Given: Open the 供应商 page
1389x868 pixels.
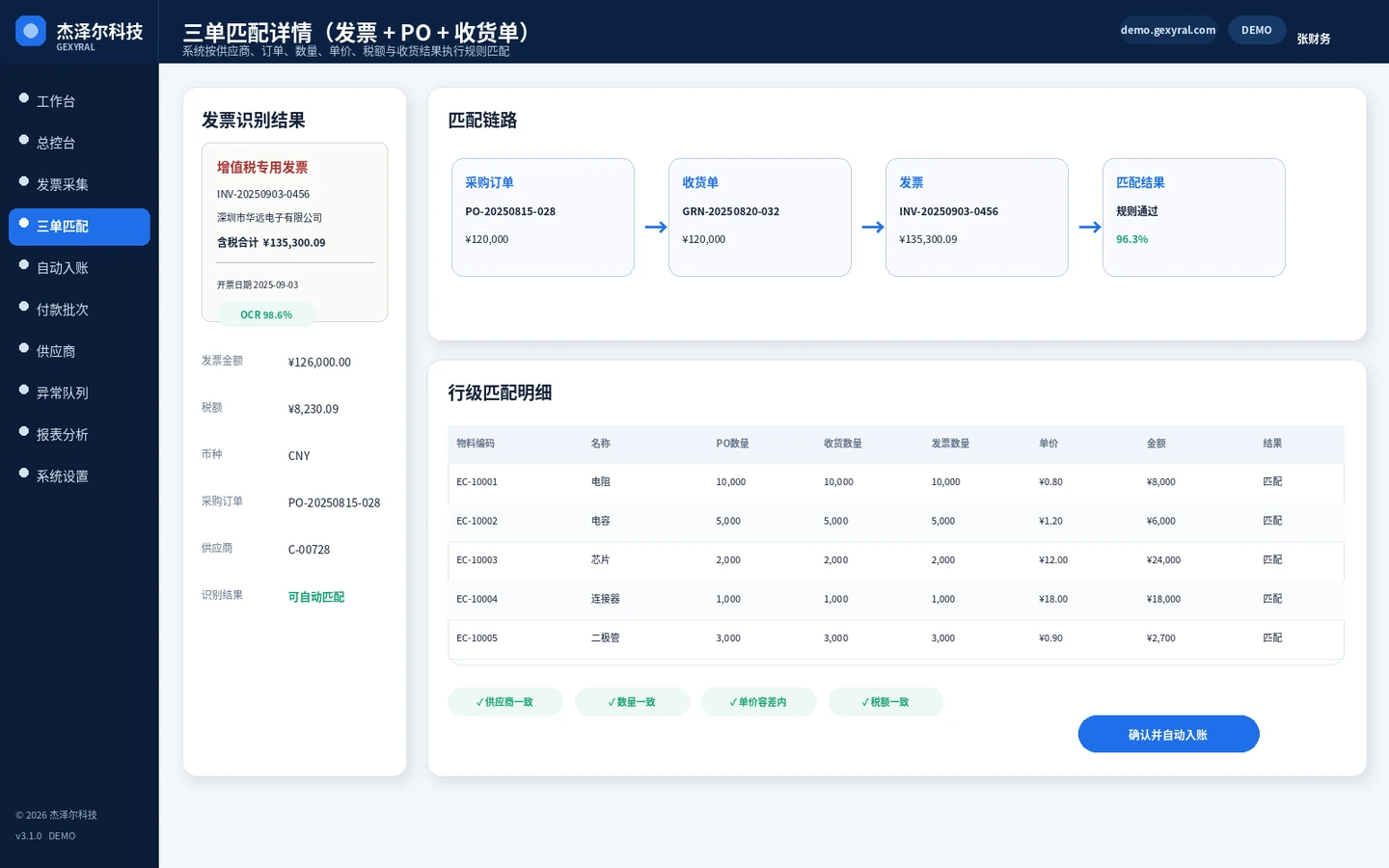Looking at the screenshot, I should point(79,351).
